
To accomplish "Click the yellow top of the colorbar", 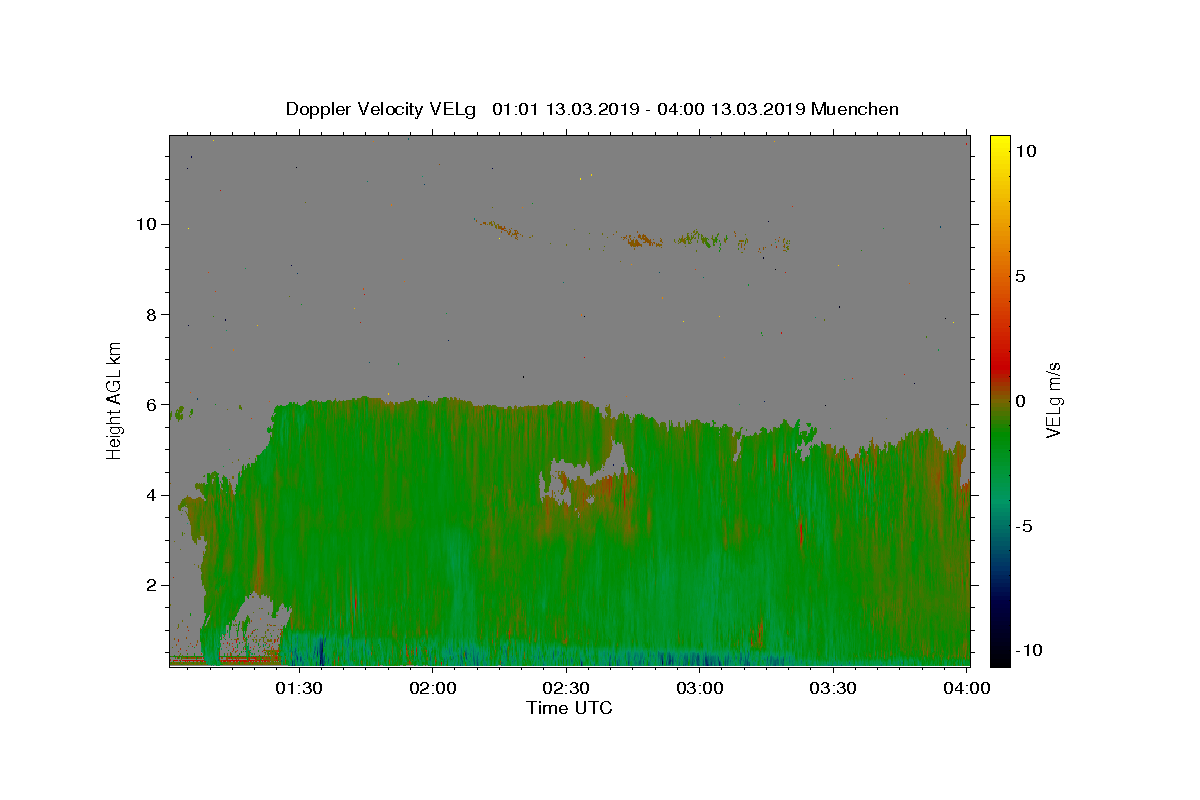I will point(1000,143).
